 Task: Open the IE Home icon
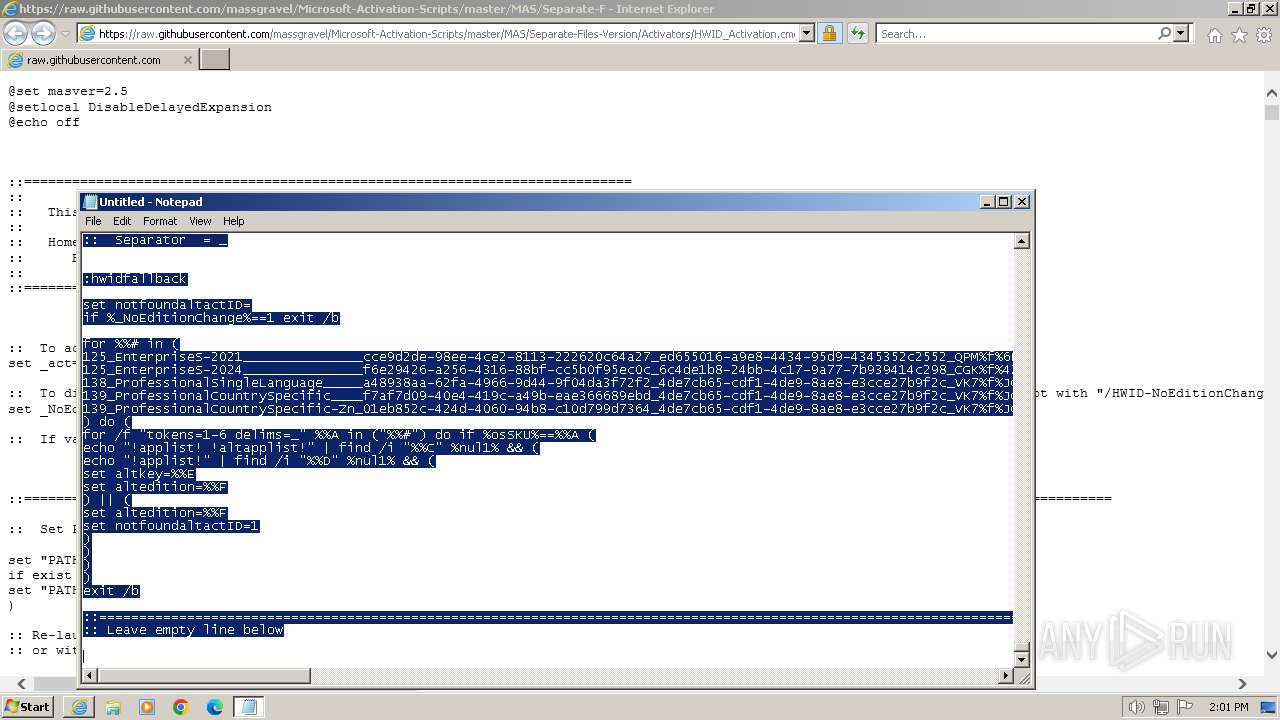point(1214,35)
